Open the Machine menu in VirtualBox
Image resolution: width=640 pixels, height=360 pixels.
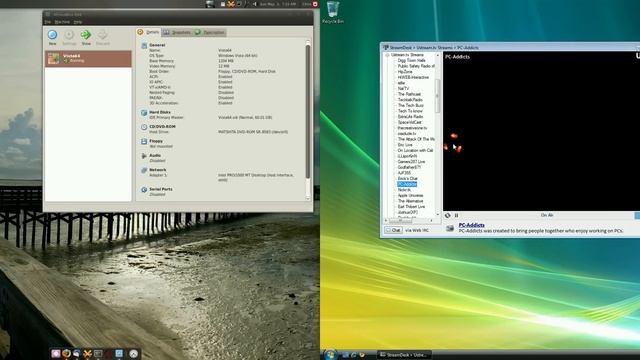62,22
